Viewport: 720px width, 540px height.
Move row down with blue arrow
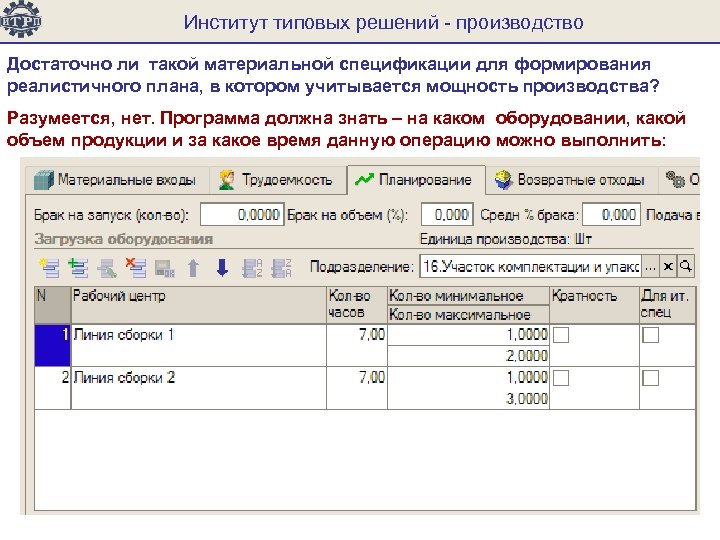click(x=222, y=268)
